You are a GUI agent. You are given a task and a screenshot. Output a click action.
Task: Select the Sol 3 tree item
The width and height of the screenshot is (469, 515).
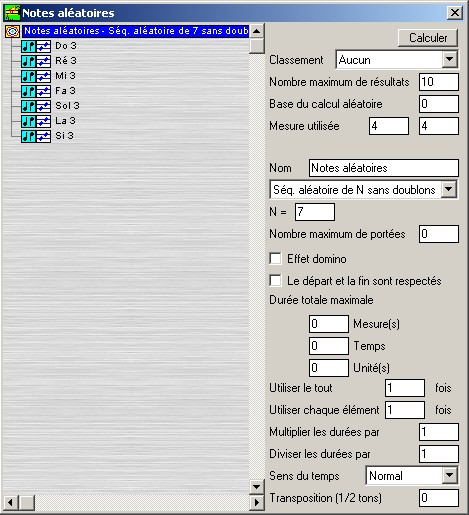point(67,106)
